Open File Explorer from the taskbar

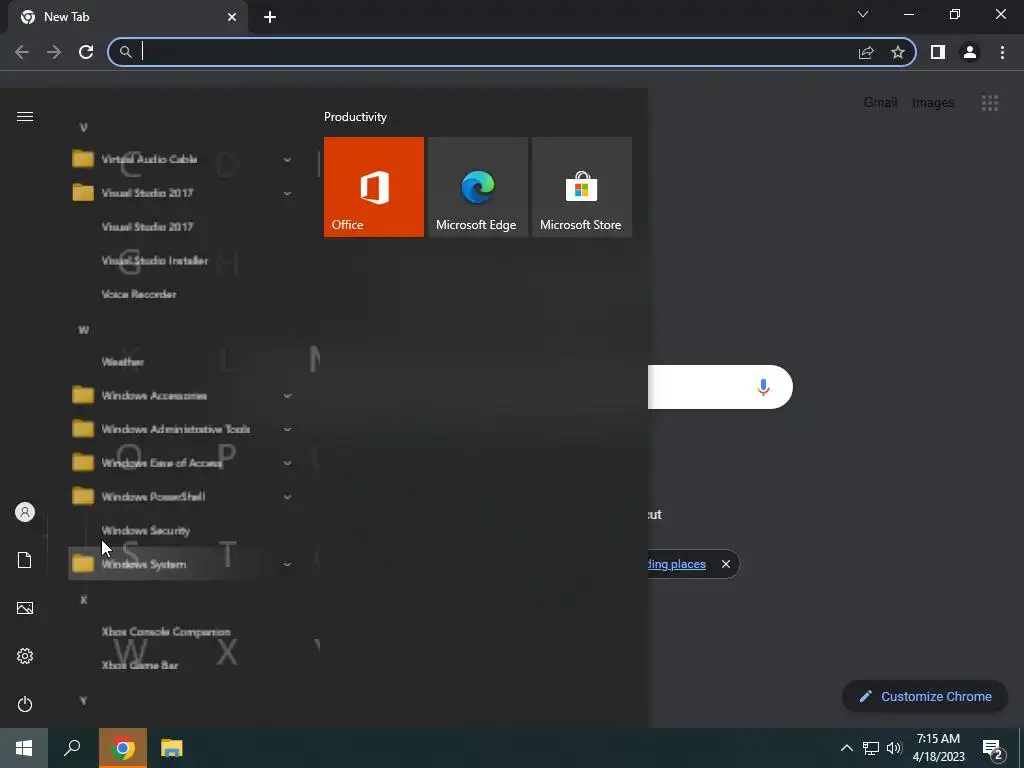[172, 748]
